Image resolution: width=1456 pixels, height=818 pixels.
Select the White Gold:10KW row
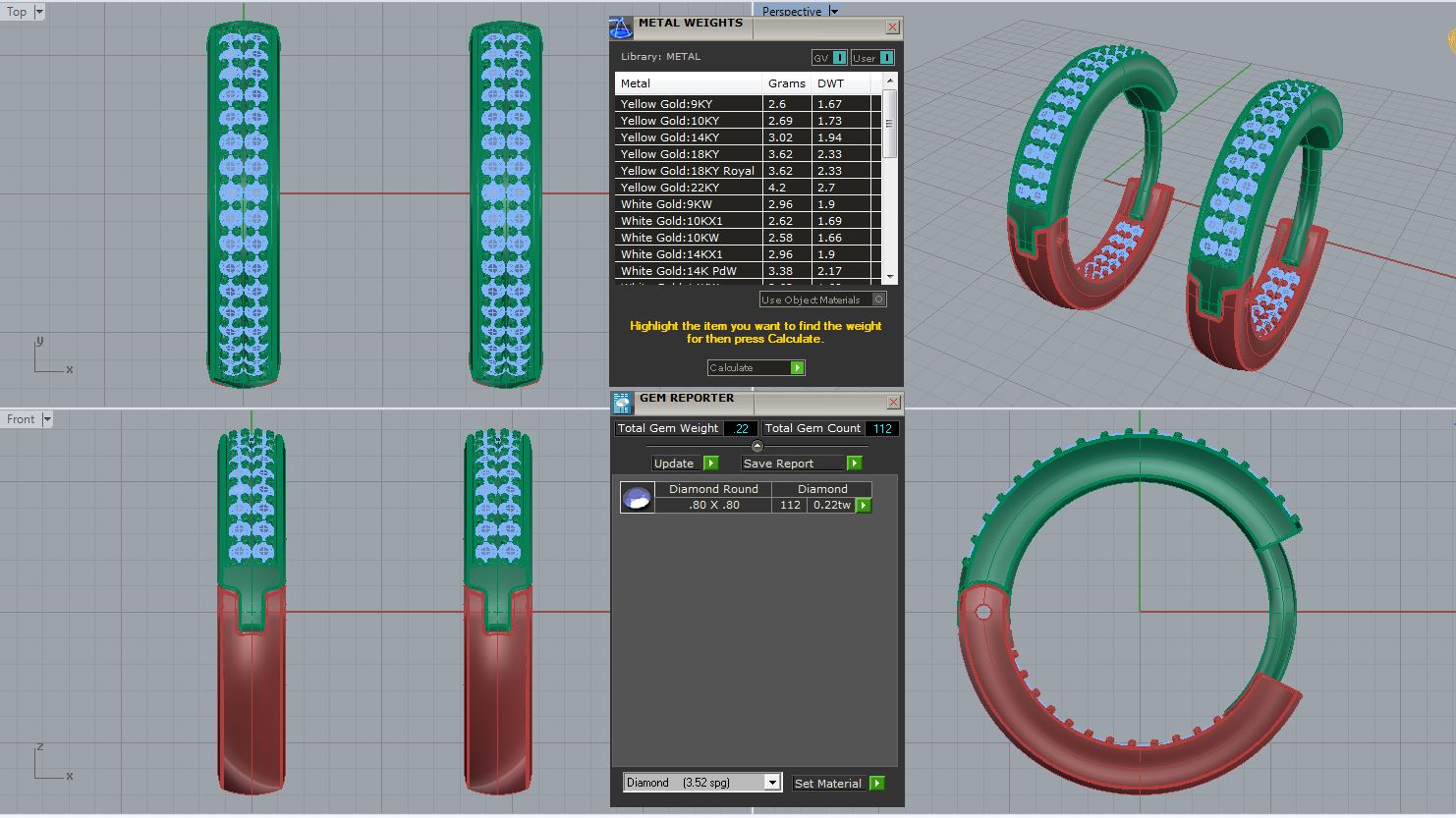[x=749, y=238]
